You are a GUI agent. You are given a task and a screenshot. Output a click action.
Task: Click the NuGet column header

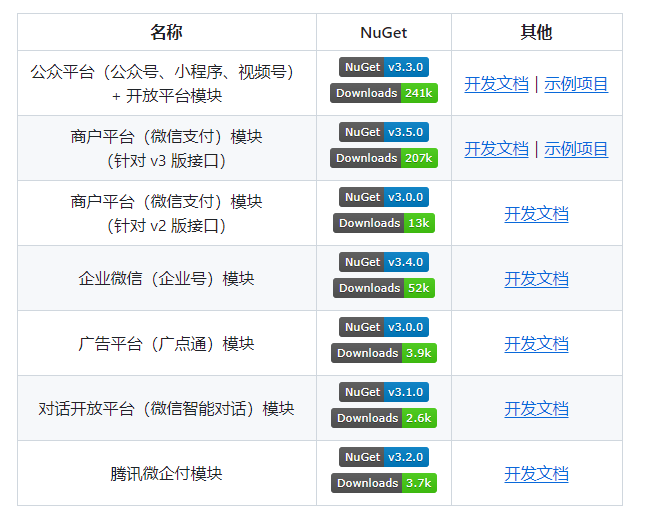[384, 32]
